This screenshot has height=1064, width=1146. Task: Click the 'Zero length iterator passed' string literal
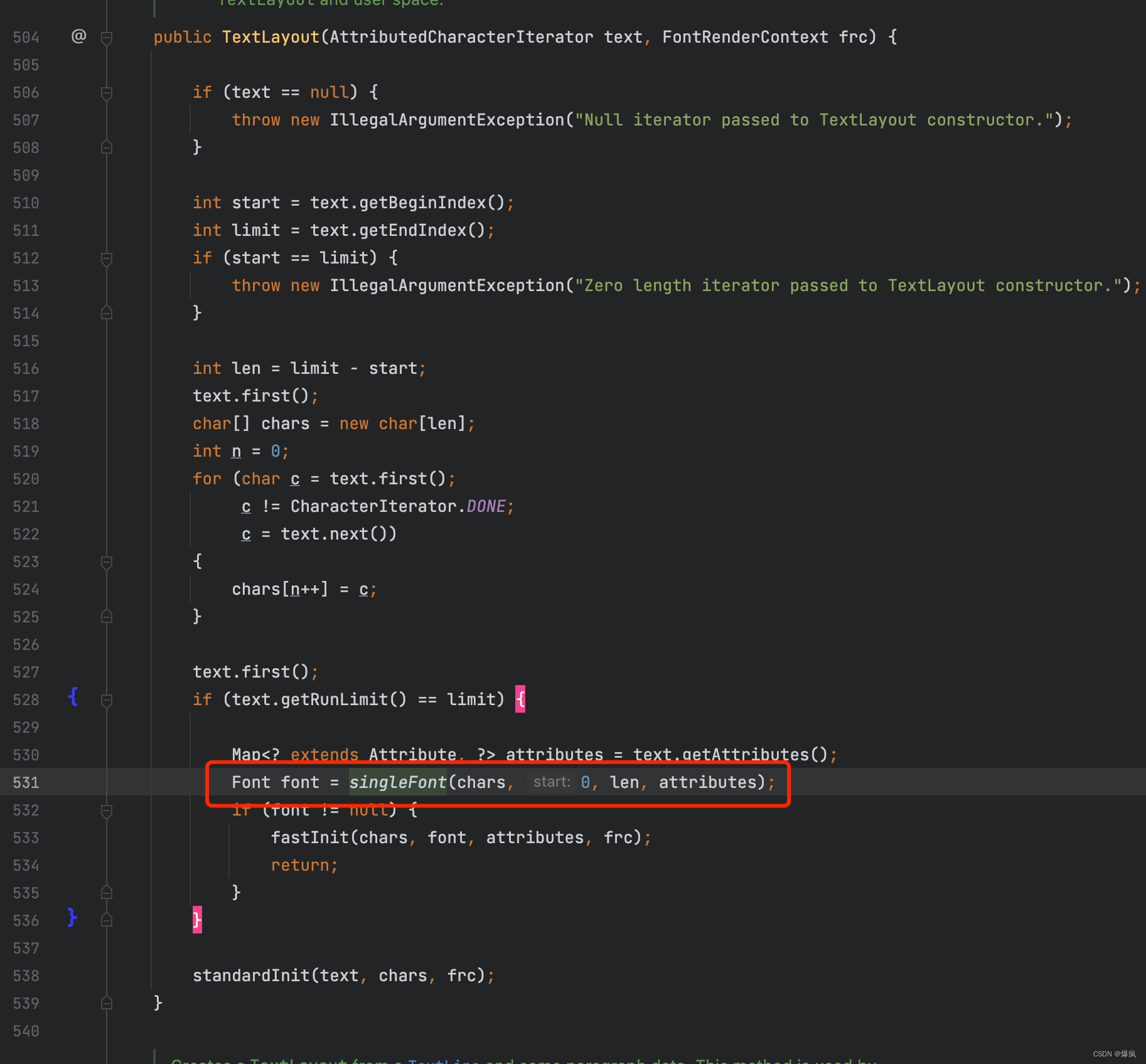pos(849,285)
